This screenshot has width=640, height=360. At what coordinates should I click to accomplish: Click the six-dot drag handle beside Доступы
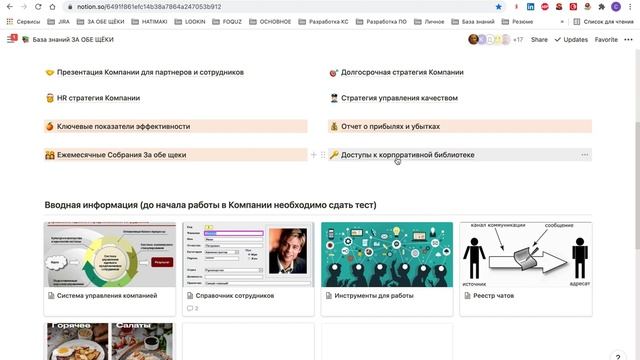tap(323, 155)
